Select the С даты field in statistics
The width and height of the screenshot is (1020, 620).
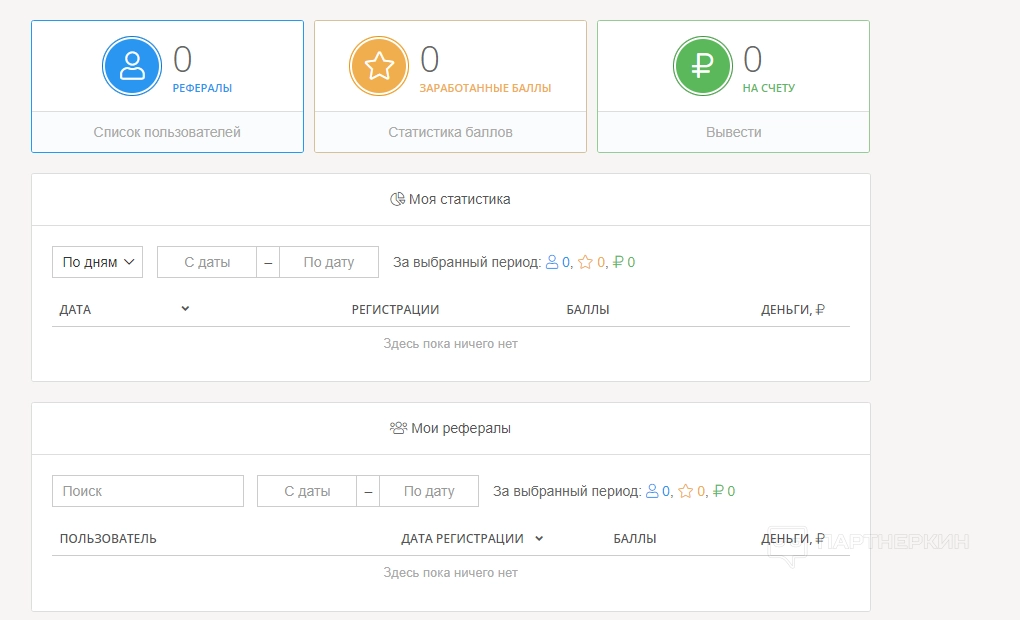tap(207, 262)
